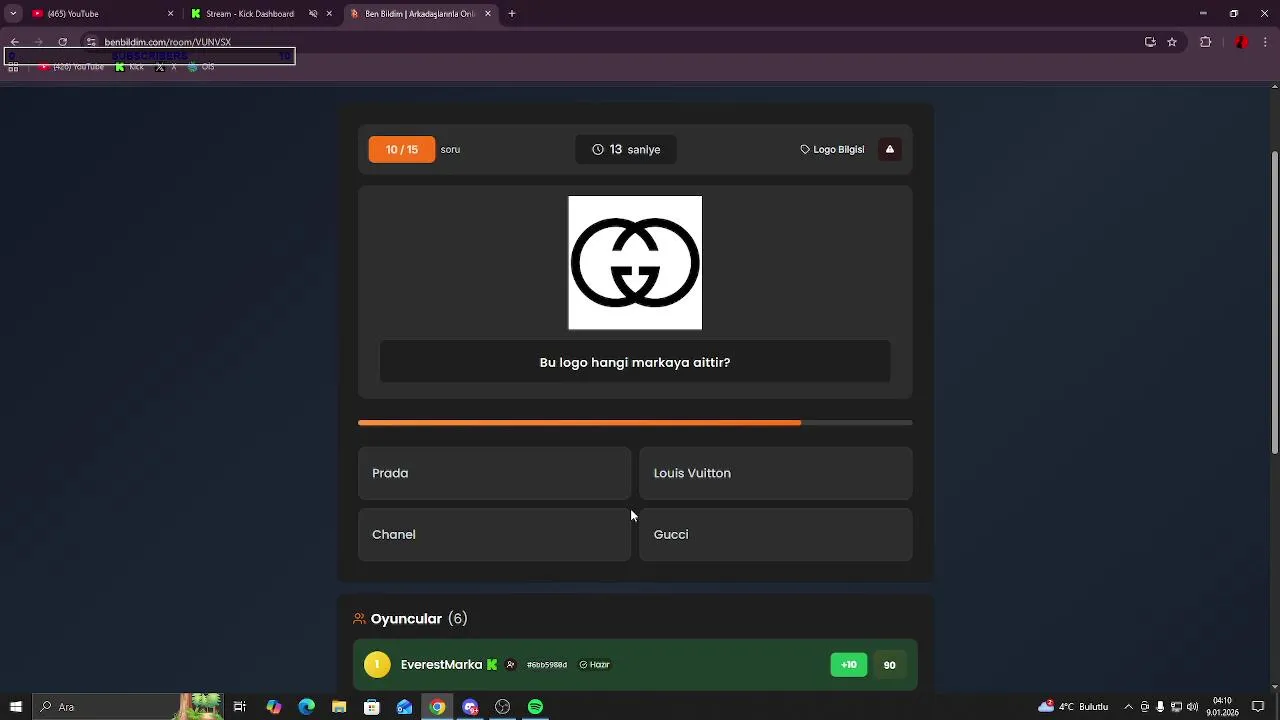The image size is (1280, 720).
Task: Select the Ben Bildim browser tab
Action: tap(420, 14)
